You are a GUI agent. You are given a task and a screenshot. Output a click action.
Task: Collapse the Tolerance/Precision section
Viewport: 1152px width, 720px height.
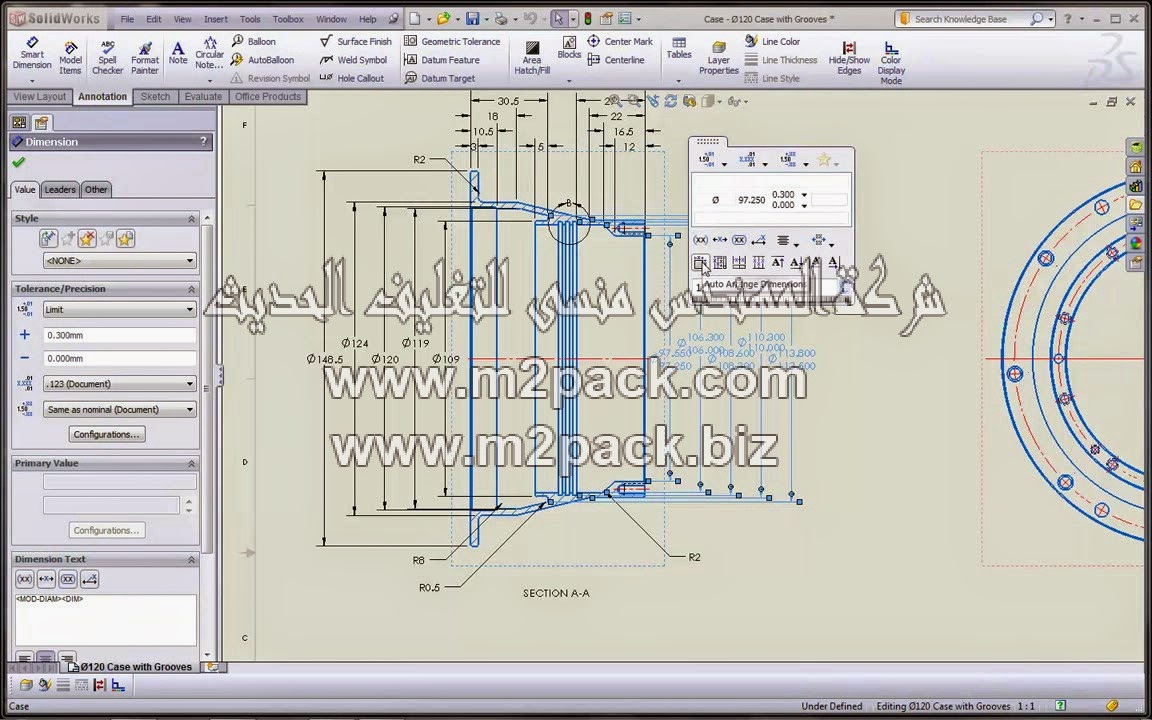tap(191, 289)
